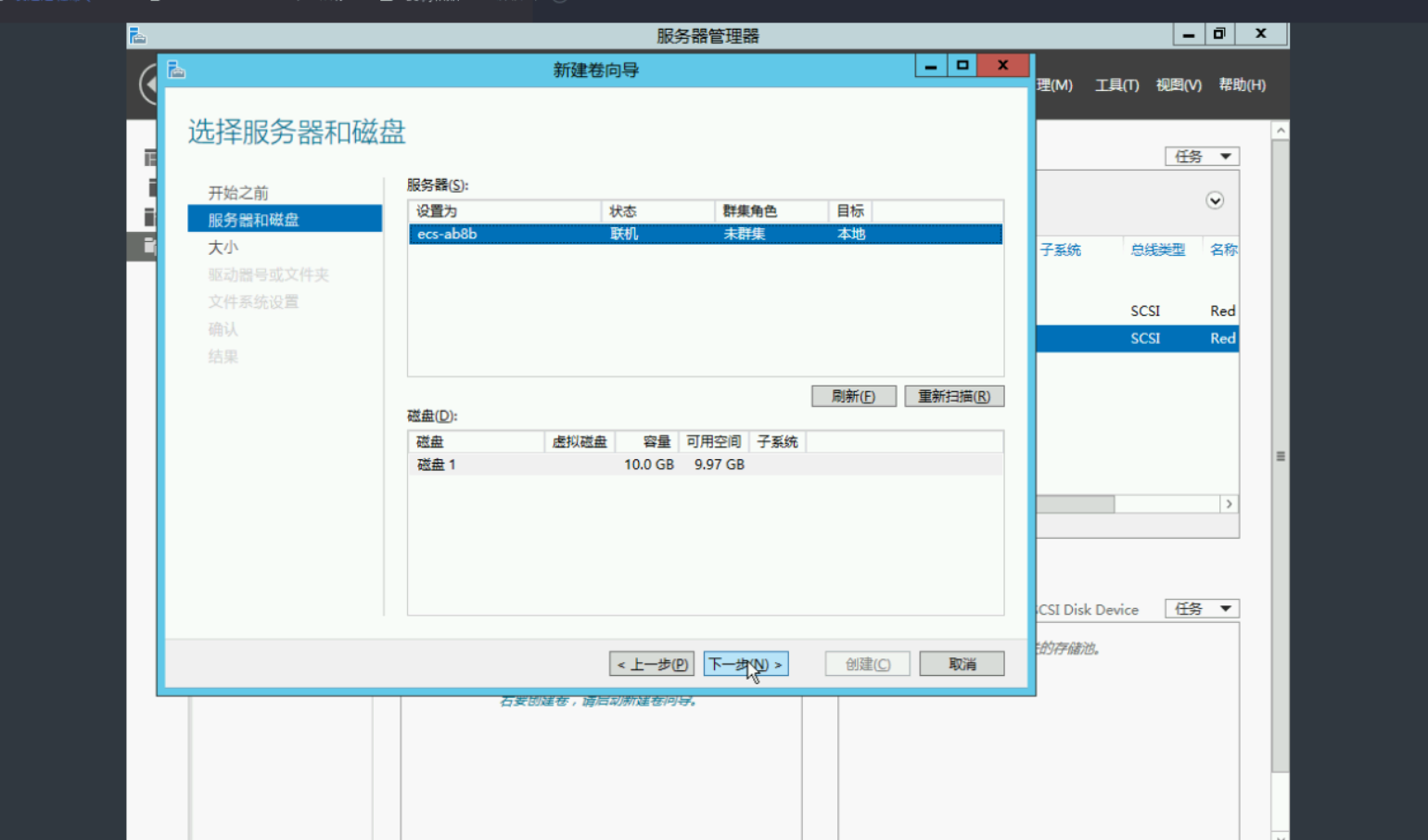Click the 上一步(P) button
The height and width of the screenshot is (840, 1428).
[x=652, y=664]
